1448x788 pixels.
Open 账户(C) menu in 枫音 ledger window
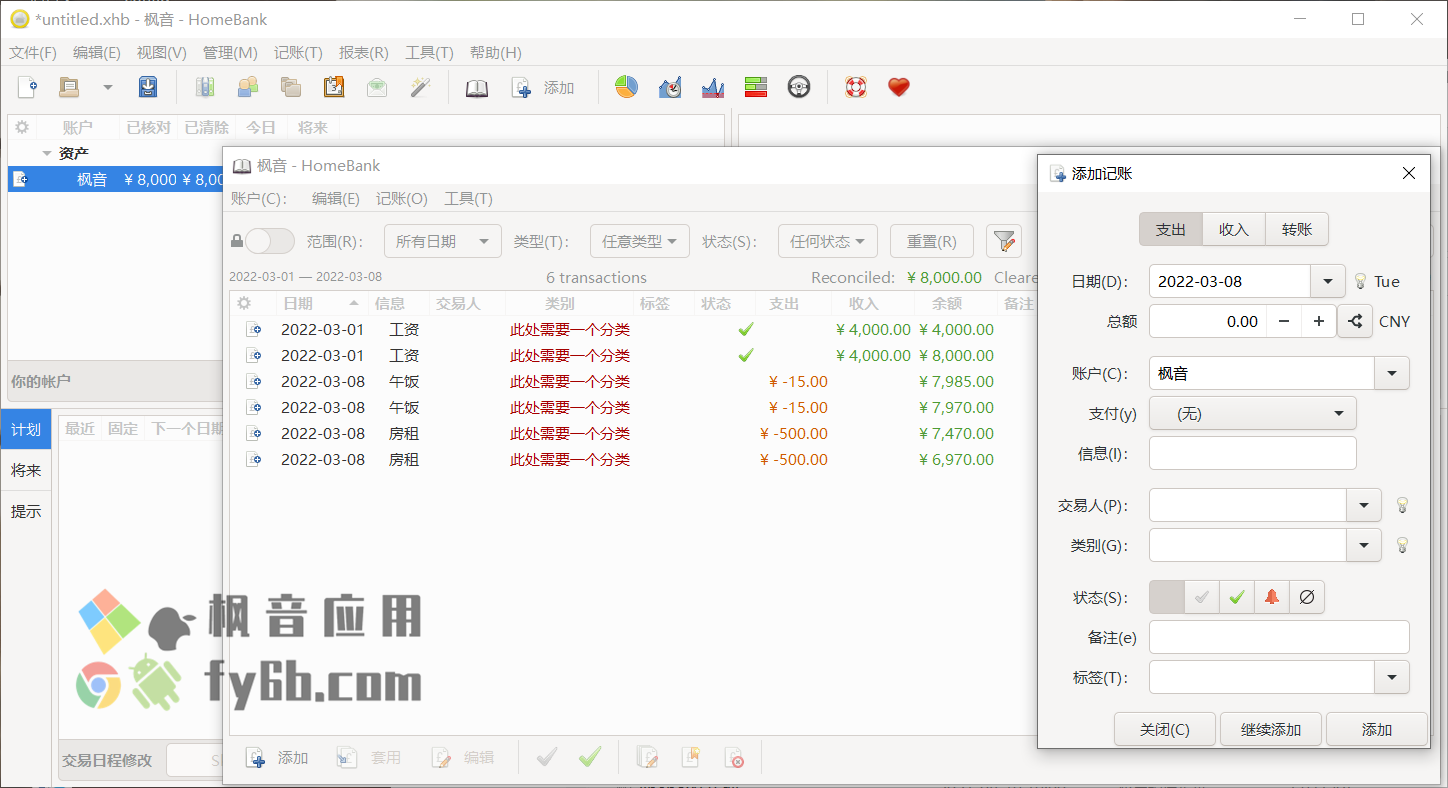259,199
